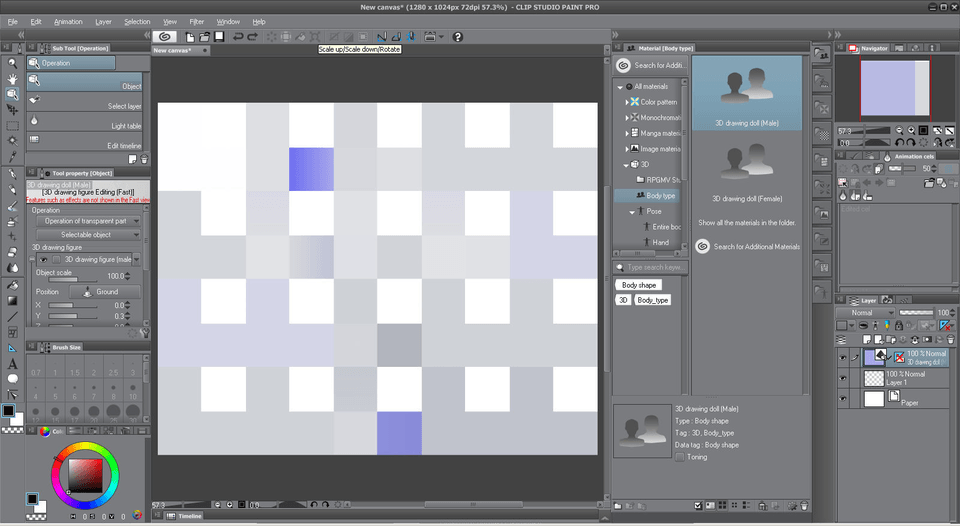Delete layer with trash icon in Layer panel
This screenshot has width=960, height=526.
click(950, 339)
